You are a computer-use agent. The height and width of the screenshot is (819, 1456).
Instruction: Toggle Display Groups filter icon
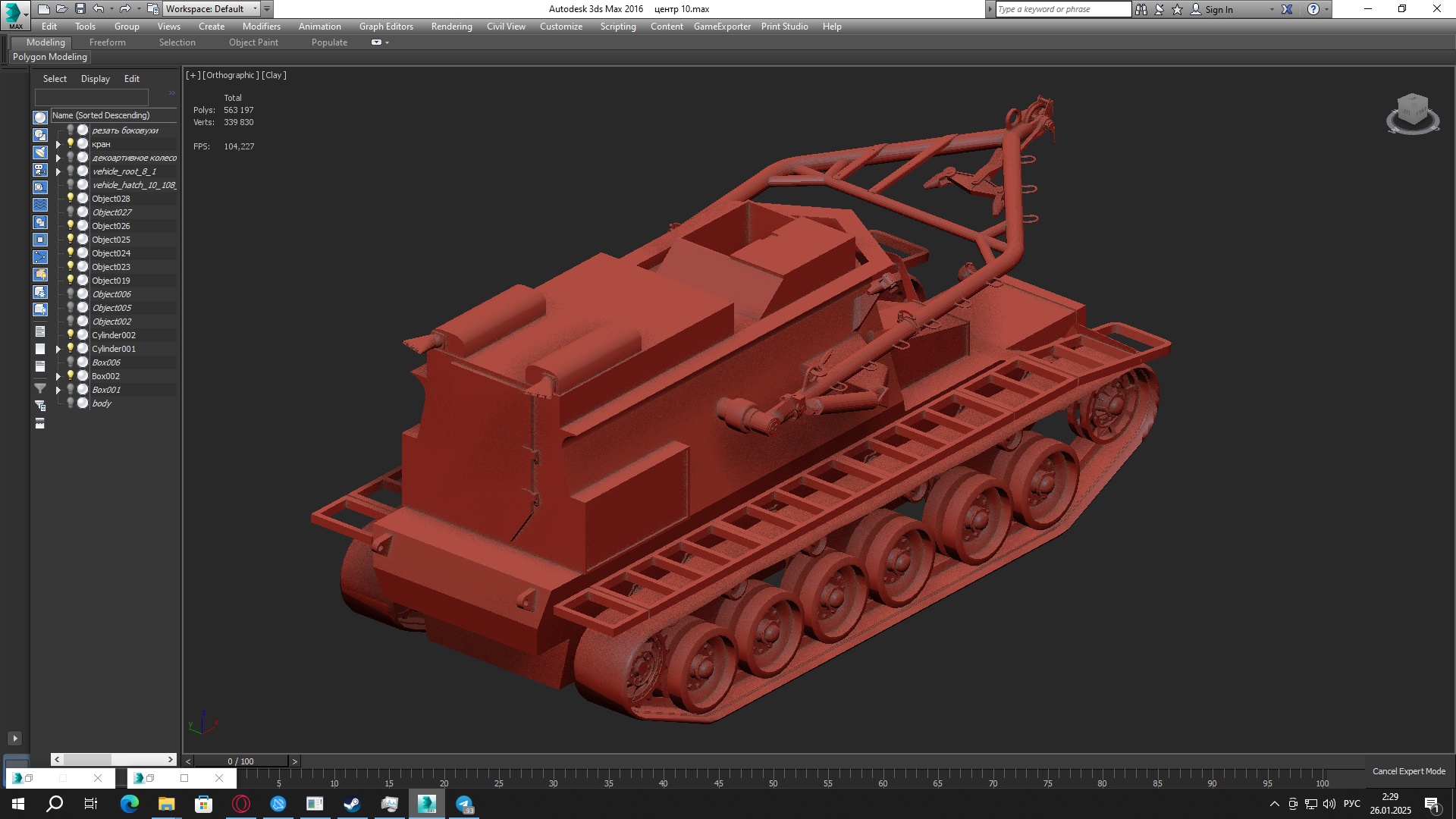click(x=40, y=222)
